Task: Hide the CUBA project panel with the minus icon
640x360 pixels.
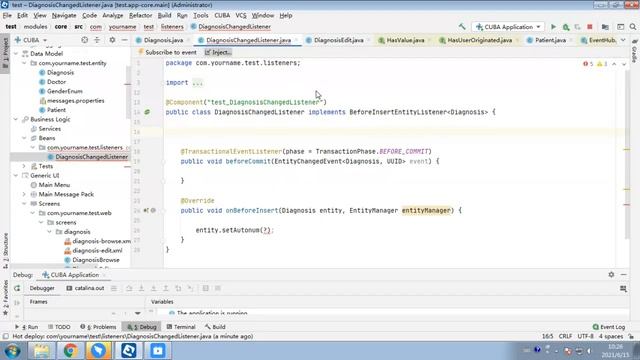Action: coord(124,40)
